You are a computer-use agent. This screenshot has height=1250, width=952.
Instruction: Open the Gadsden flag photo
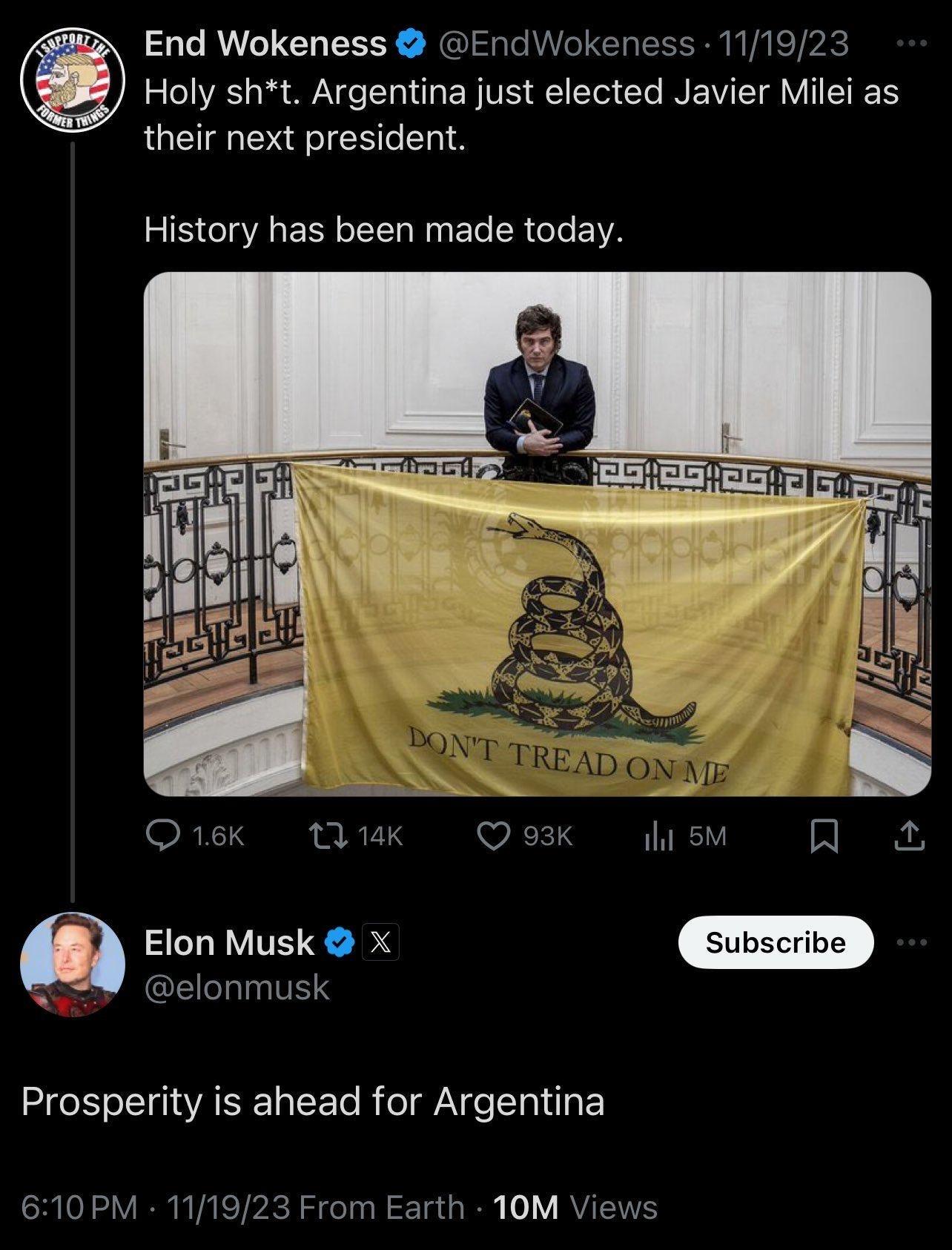tap(537, 534)
